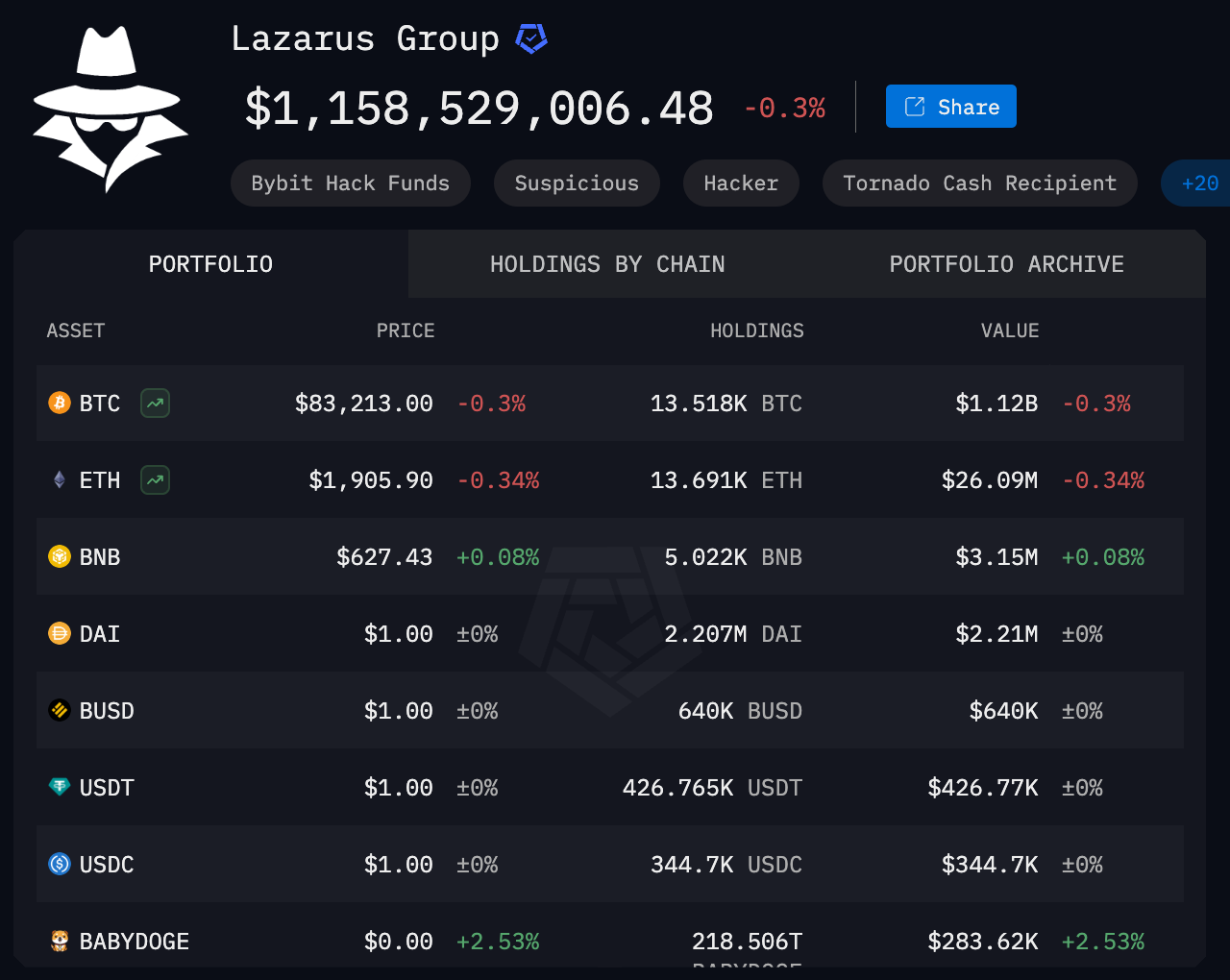Click the BABYDOGE coin icon
This screenshot has width=1230, height=980.
pos(60,941)
